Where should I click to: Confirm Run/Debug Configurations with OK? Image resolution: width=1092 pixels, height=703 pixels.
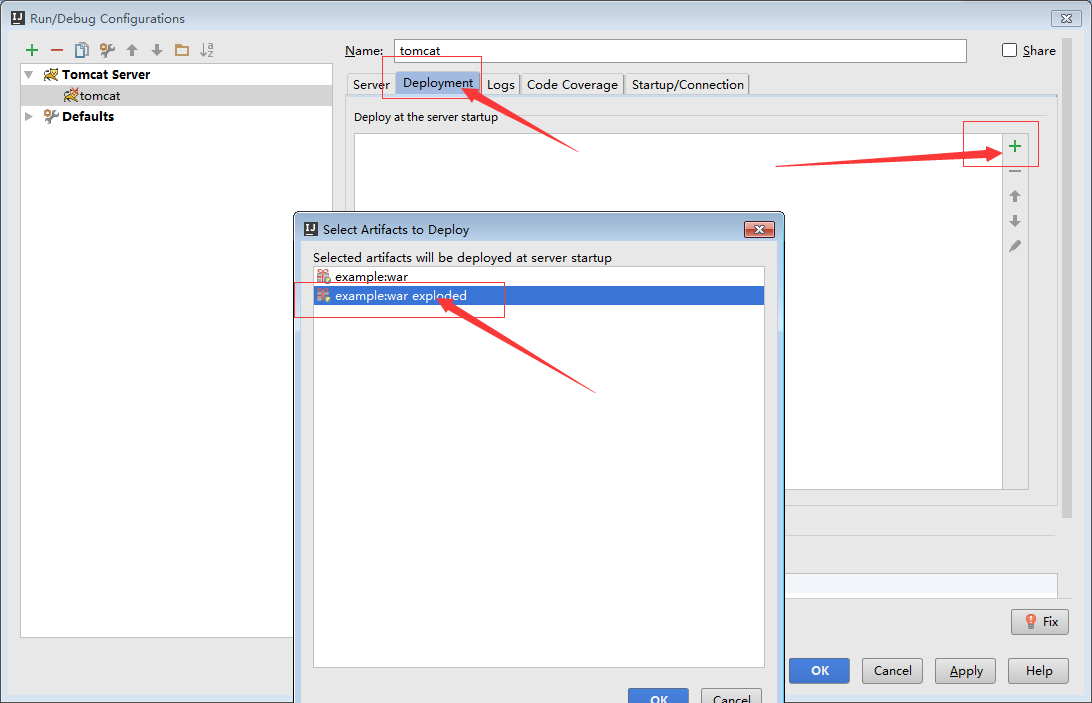(x=819, y=671)
